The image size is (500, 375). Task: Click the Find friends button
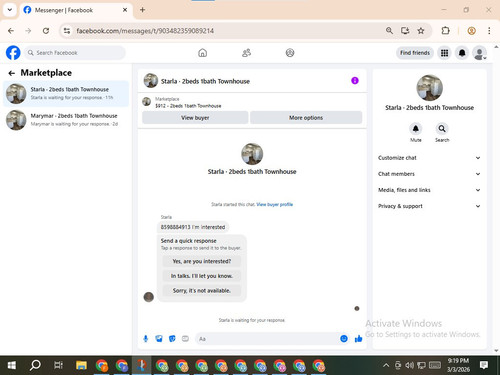pyautogui.click(x=415, y=53)
